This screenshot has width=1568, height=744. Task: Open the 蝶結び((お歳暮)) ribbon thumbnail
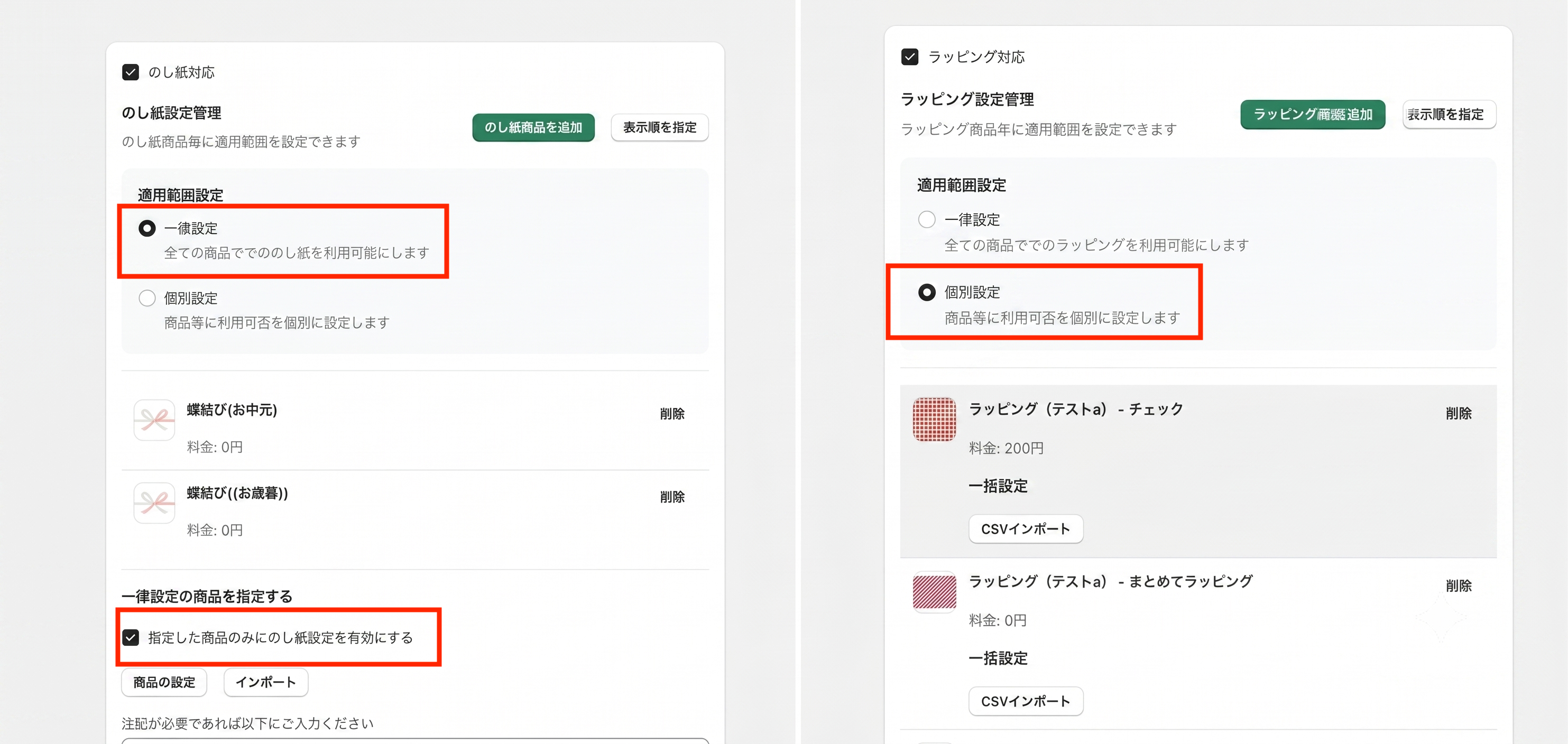click(x=154, y=503)
